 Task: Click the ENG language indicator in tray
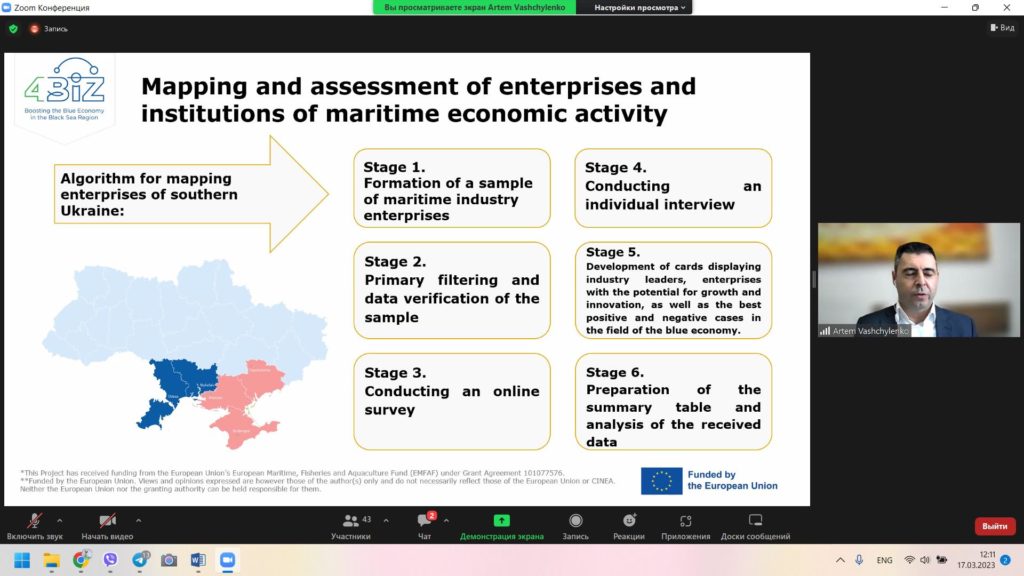884,560
